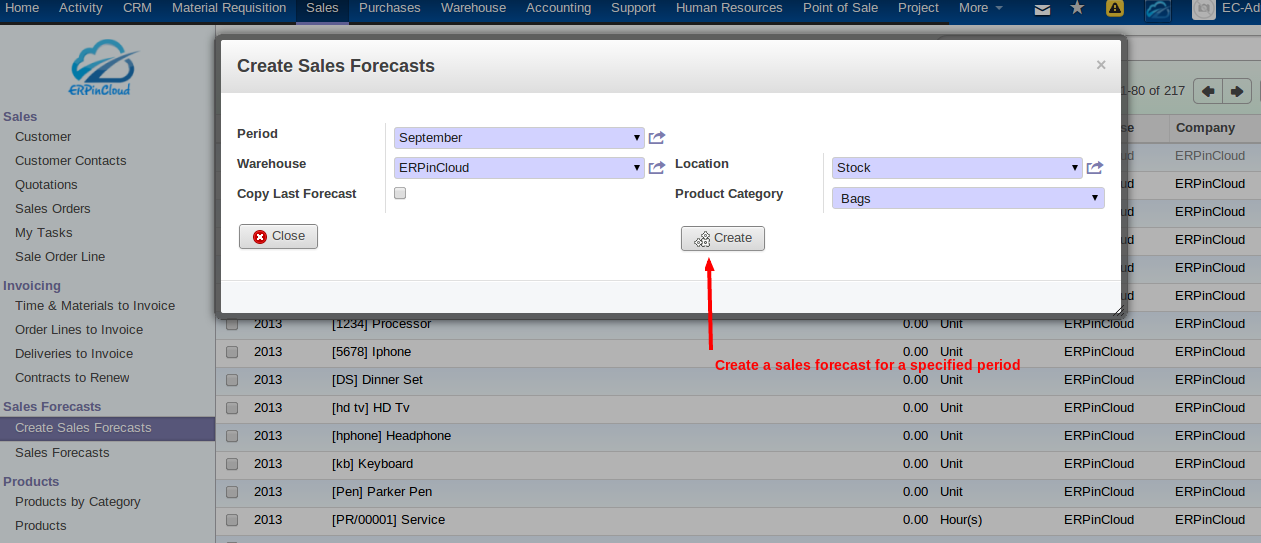Screen dimensions: 1261x543
Task: Open Customer Contacts in the sidebar
Action: 71,161
